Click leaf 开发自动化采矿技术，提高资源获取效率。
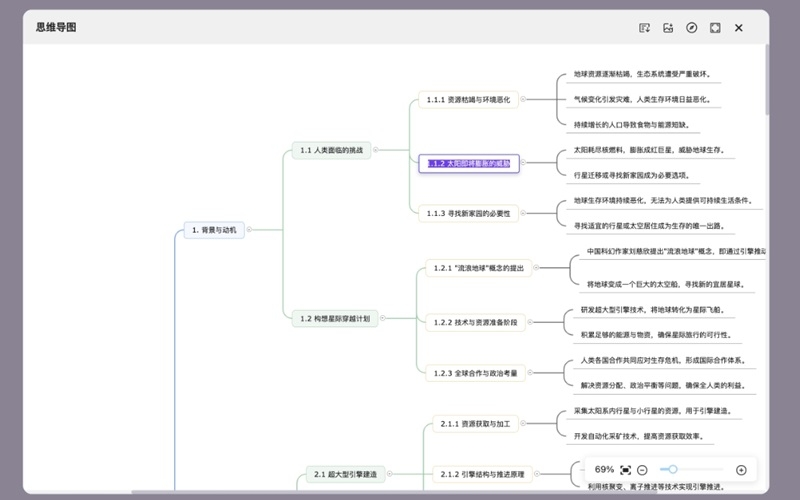This screenshot has width=800, height=500. (640, 436)
